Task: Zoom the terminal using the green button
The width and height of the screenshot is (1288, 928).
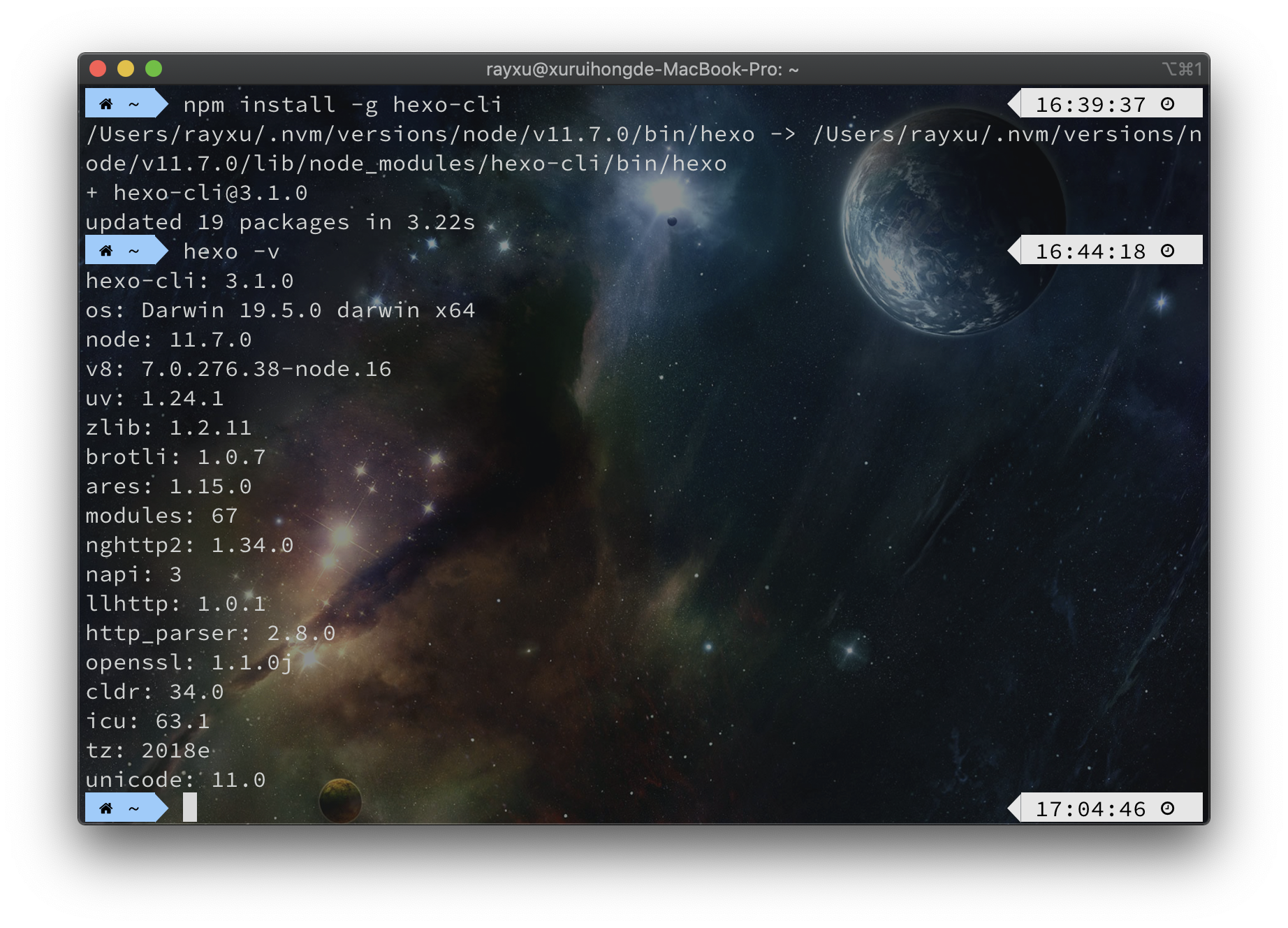Action: 154,68
